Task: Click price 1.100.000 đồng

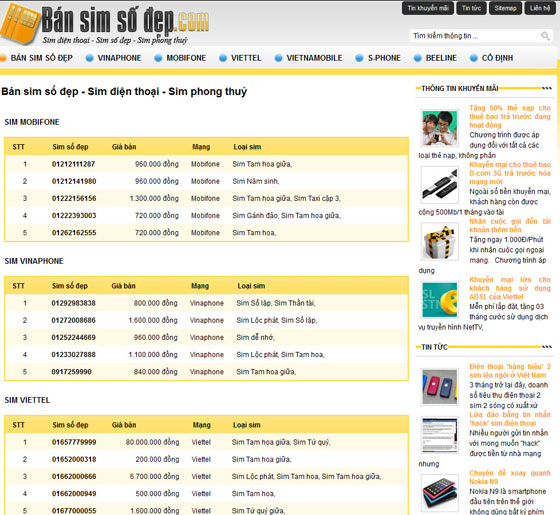Action: coord(153,354)
